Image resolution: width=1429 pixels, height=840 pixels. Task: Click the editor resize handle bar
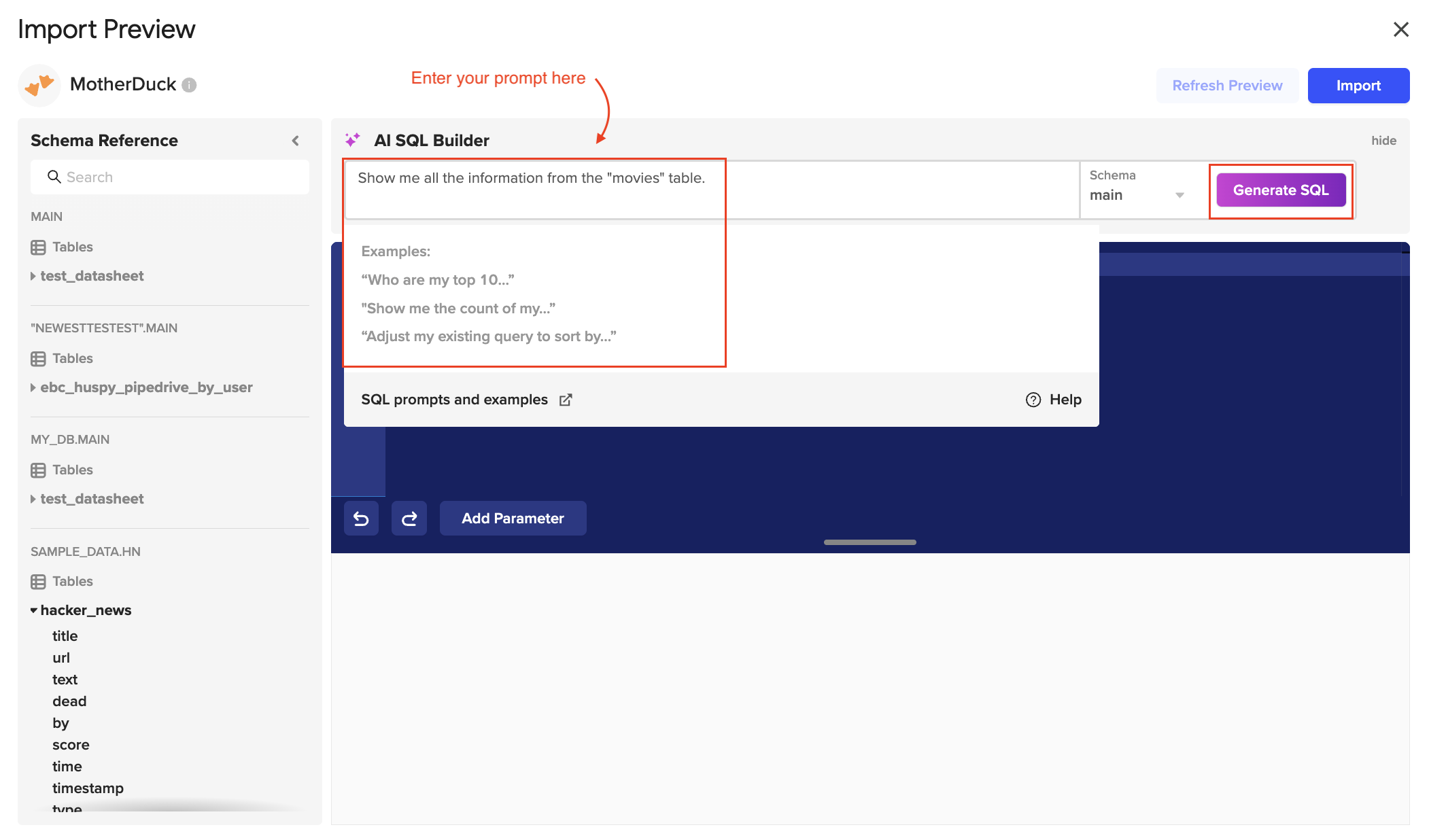(870, 542)
